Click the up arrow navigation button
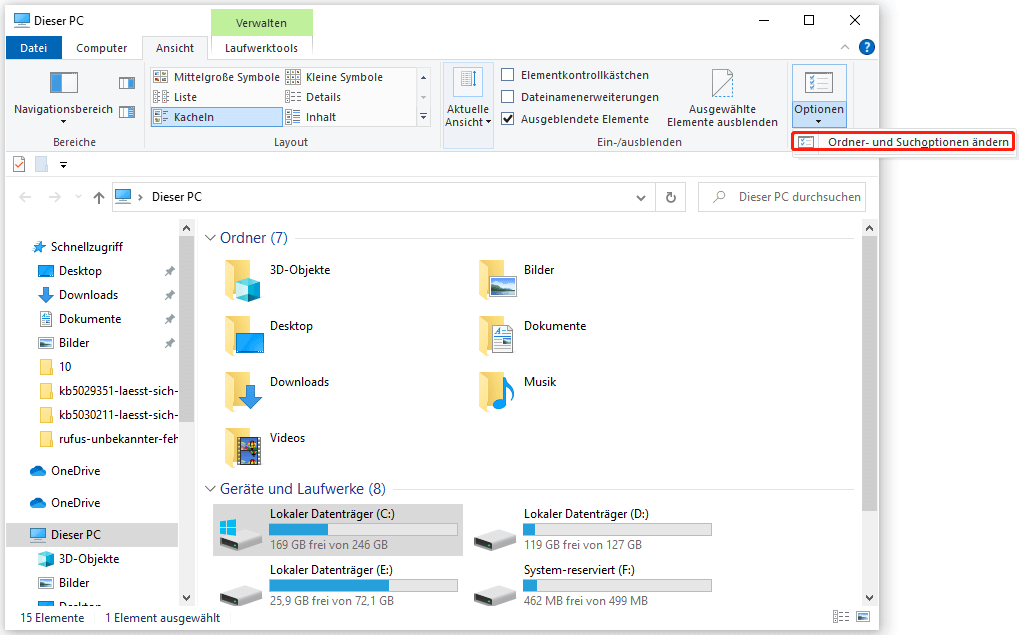The height and width of the screenshot is (635, 1020). (98, 197)
